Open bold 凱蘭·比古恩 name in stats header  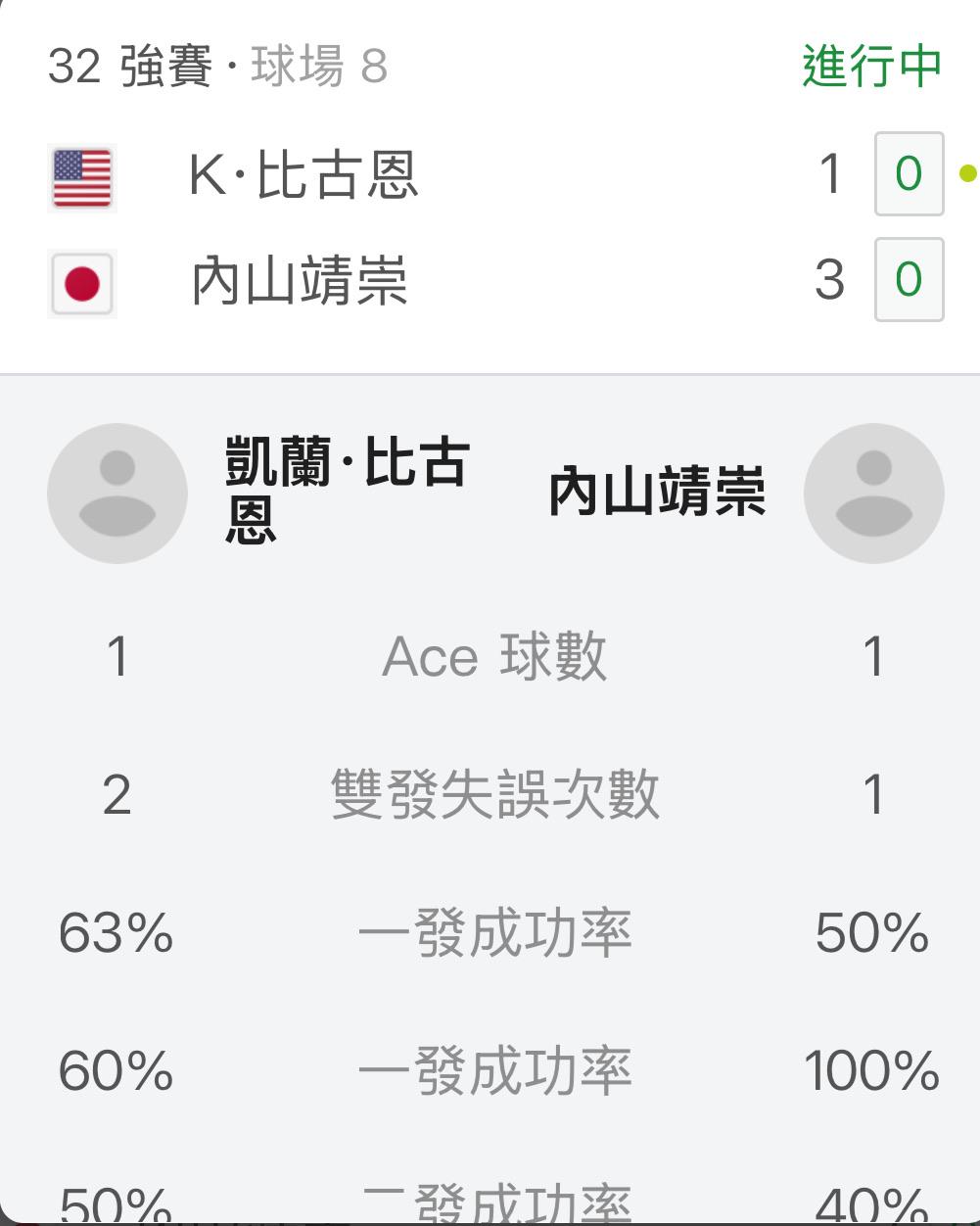click(x=348, y=490)
